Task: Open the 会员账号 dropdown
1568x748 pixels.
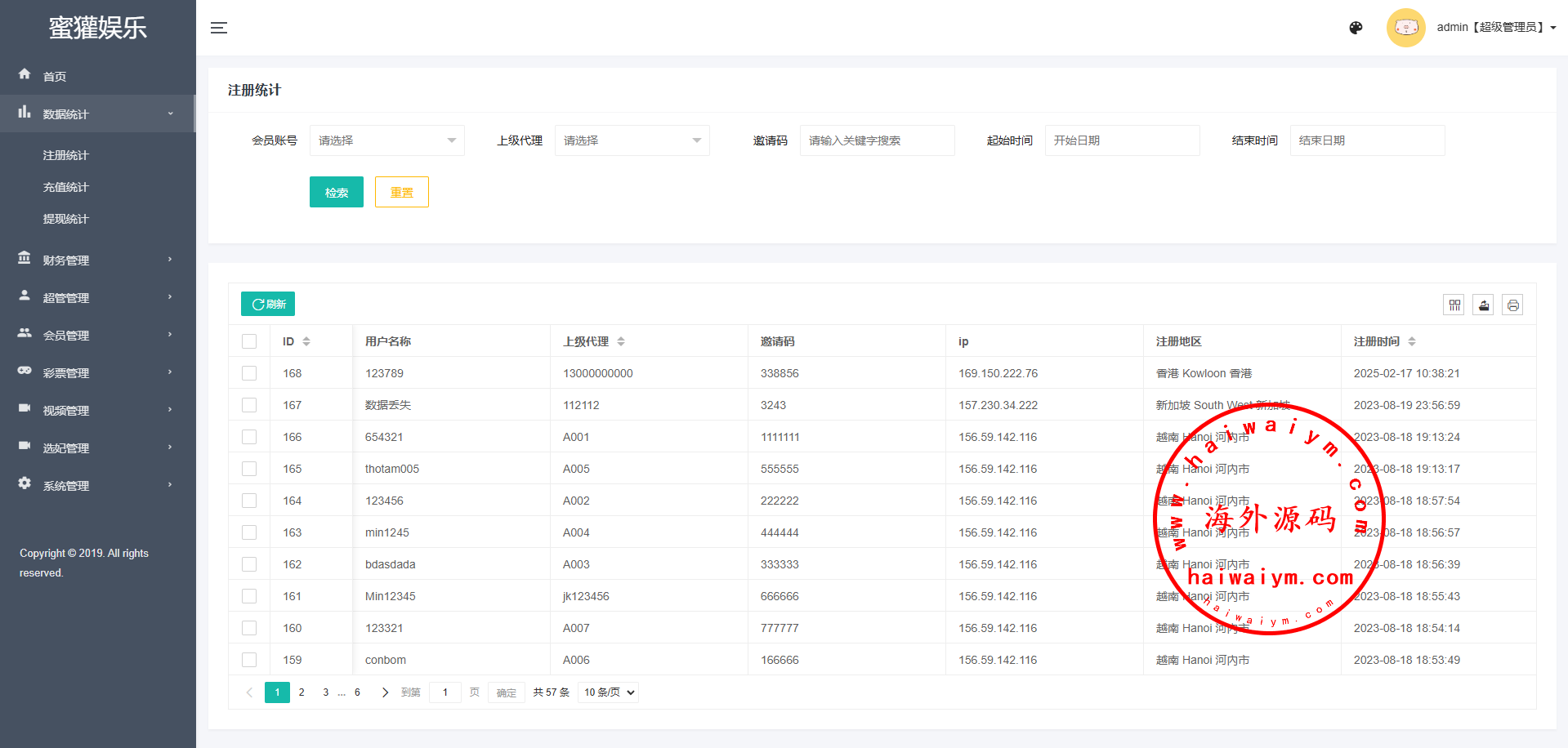Action: 386,140
